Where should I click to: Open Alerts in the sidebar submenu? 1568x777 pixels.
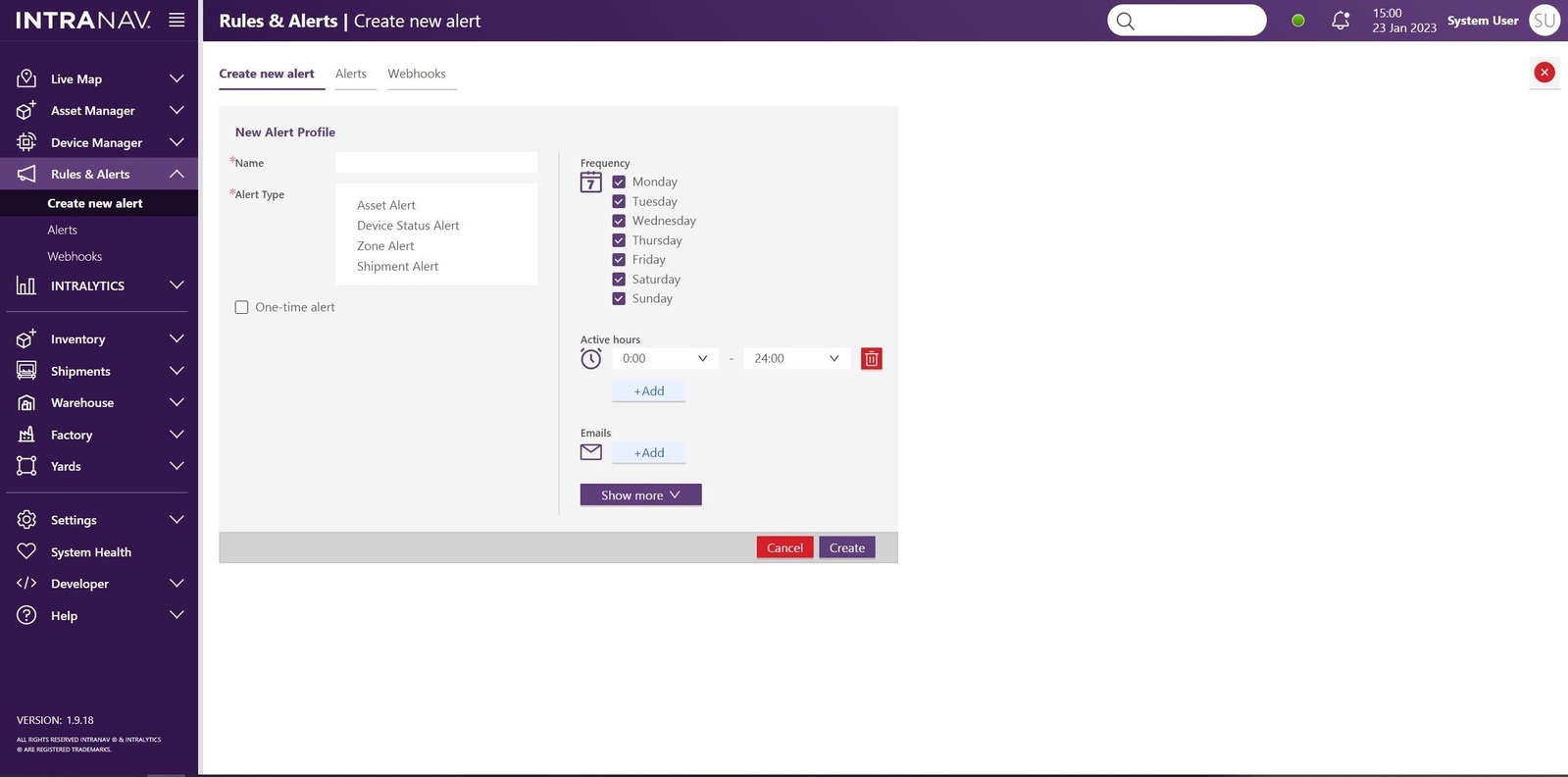pos(63,230)
